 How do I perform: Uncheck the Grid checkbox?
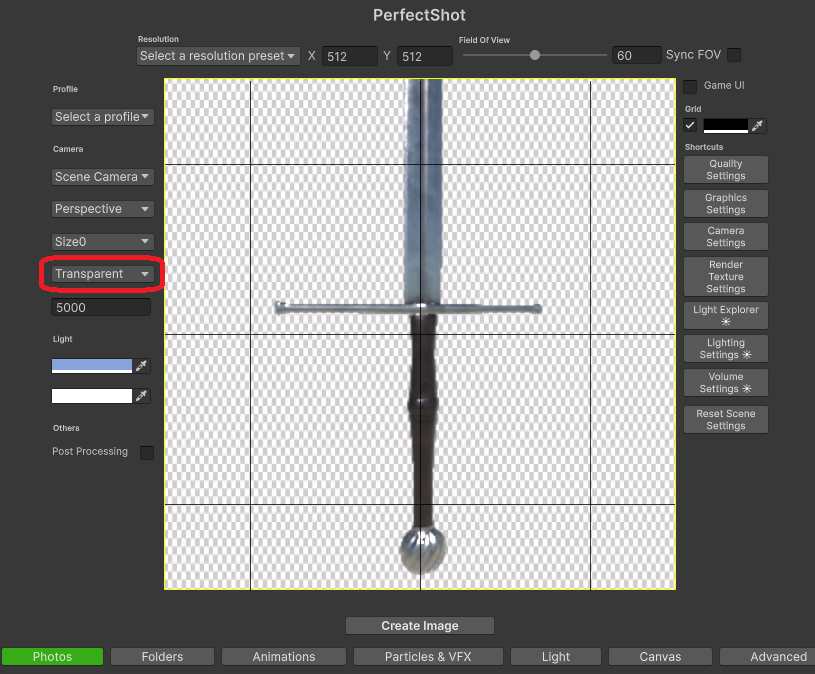[690, 126]
